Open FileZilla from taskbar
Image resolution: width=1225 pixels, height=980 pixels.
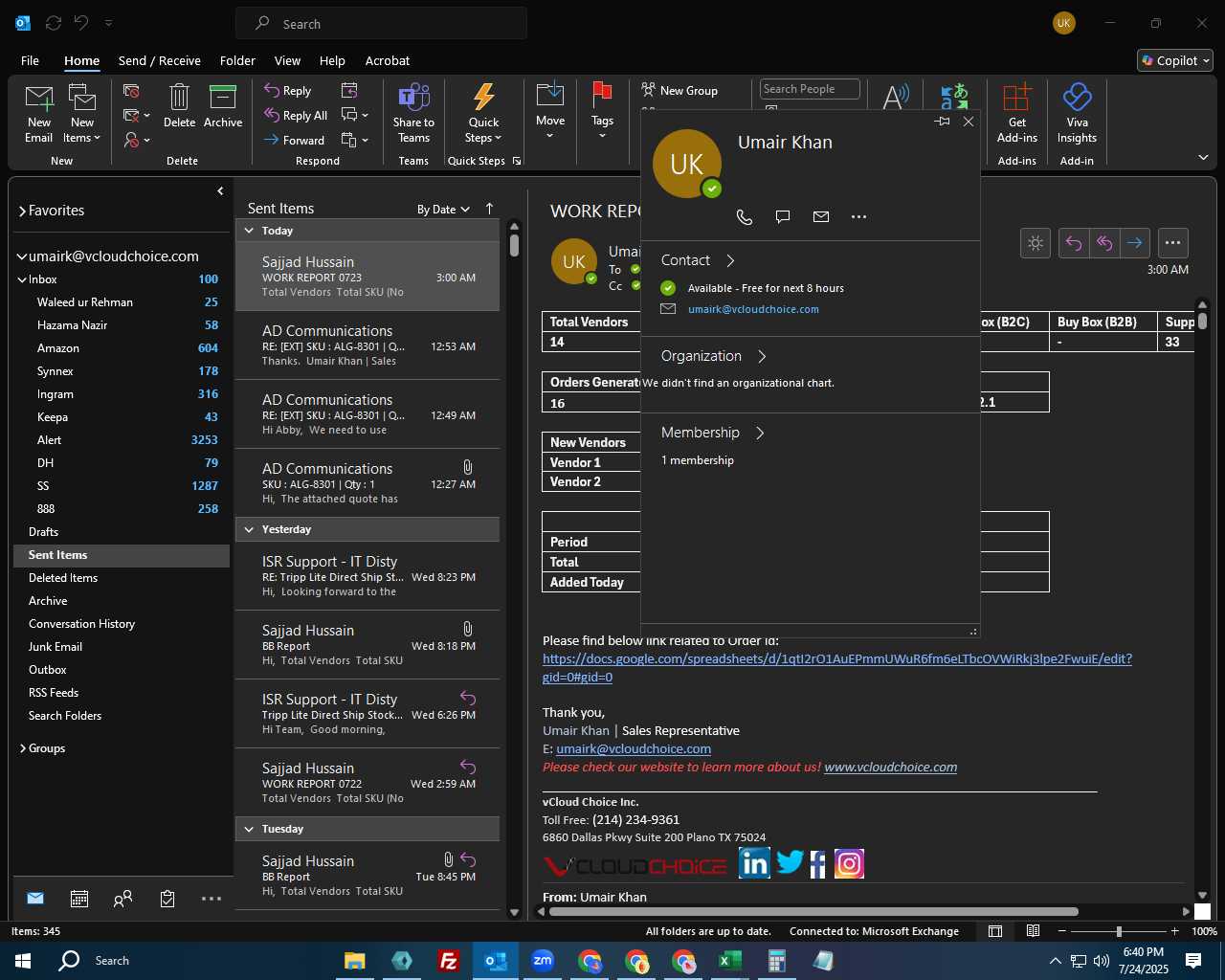(x=448, y=961)
